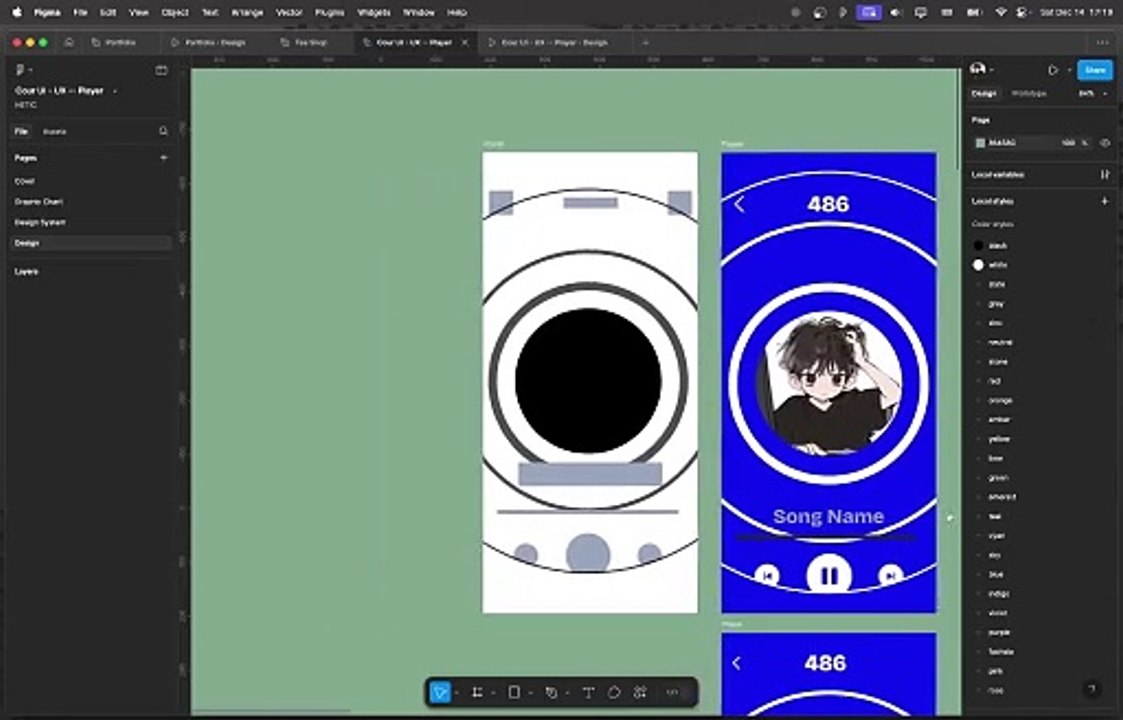
Task: Go to home icon in tab bar
Action: pos(69,42)
